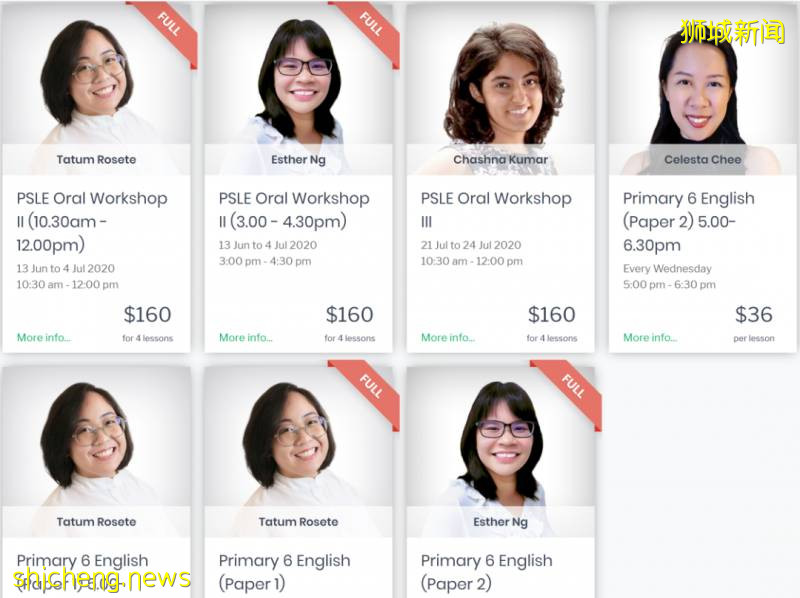Viewport: 800px width, 598px height.
Task: Click the FULL ribbon on the 3.00 - 4.30pm workshop card
Action: point(370,26)
